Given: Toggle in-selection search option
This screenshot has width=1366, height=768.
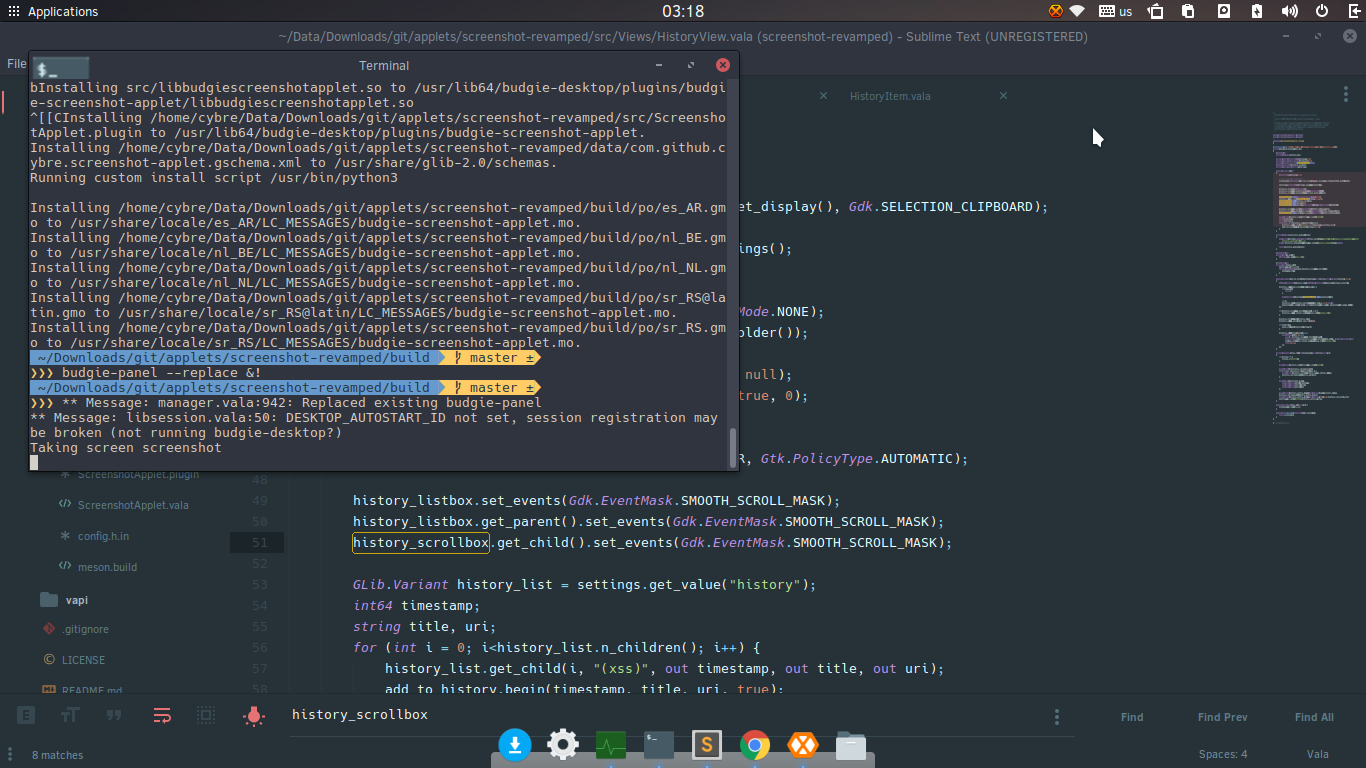Looking at the screenshot, I should pos(206,715).
